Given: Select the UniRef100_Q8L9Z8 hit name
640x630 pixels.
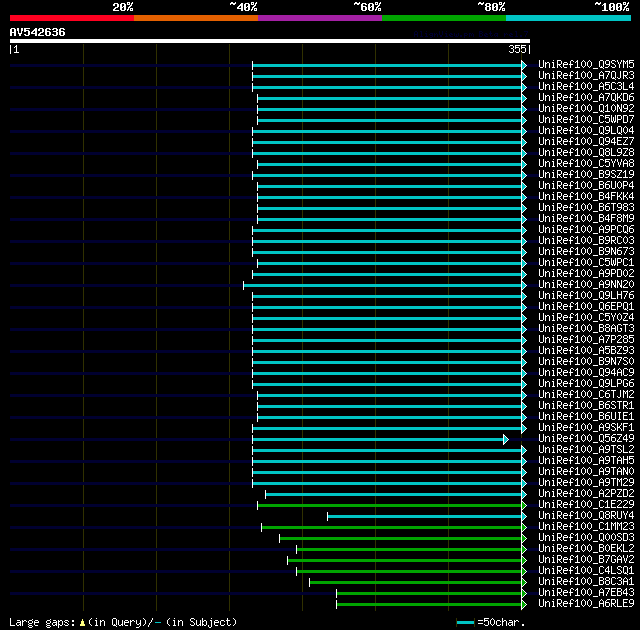Looking at the screenshot, I should tap(586, 153).
